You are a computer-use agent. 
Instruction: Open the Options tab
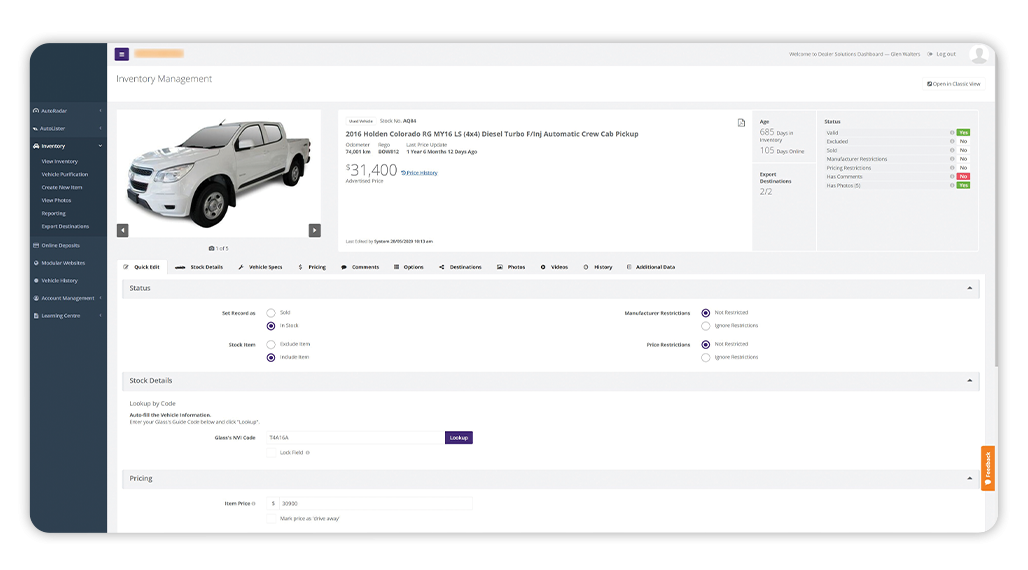(408, 267)
